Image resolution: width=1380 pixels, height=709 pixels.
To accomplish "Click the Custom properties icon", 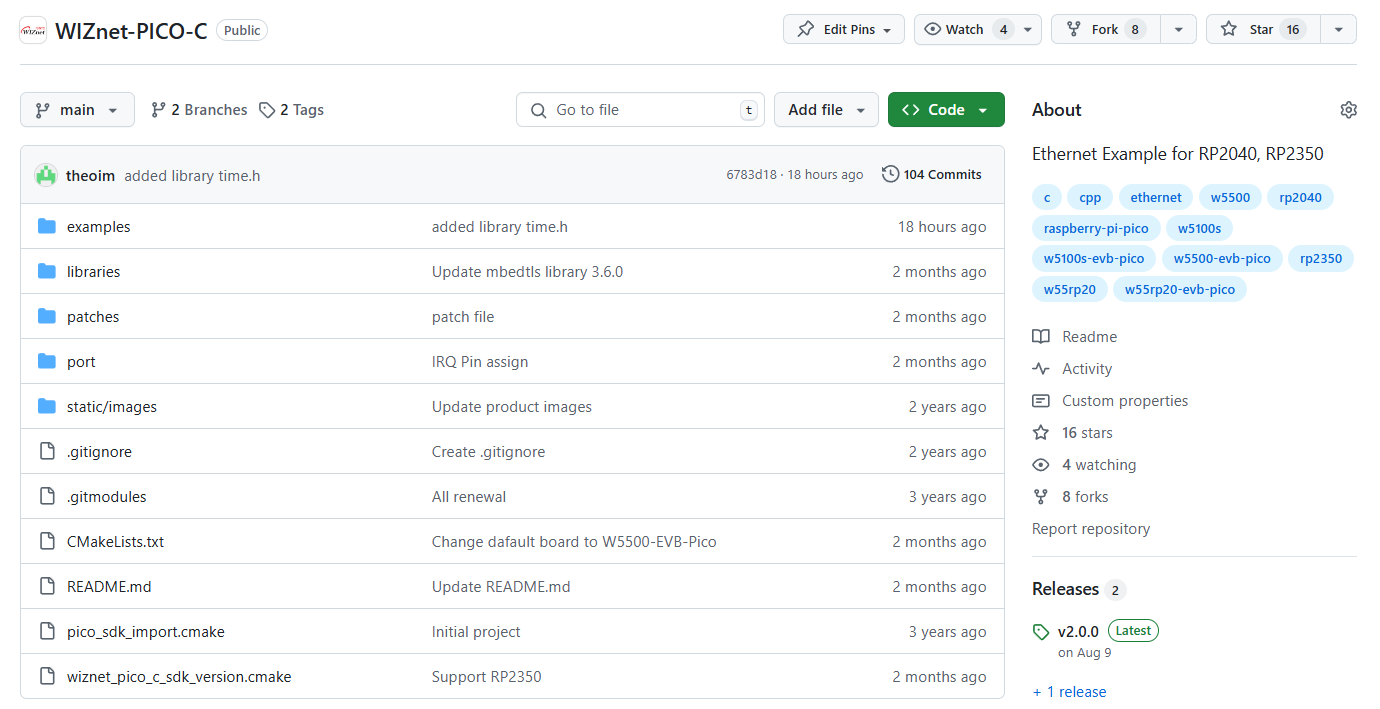I will 1041,401.
